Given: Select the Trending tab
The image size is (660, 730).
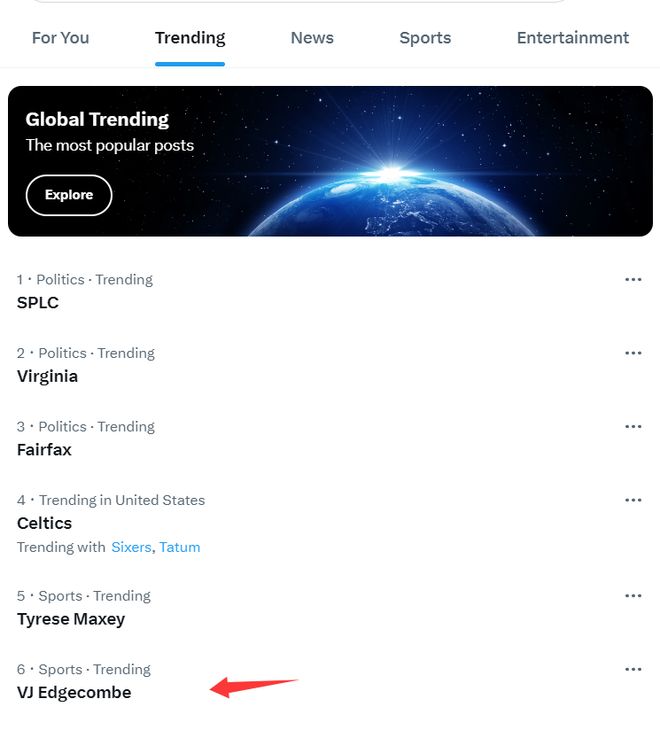Looking at the screenshot, I should point(190,38).
